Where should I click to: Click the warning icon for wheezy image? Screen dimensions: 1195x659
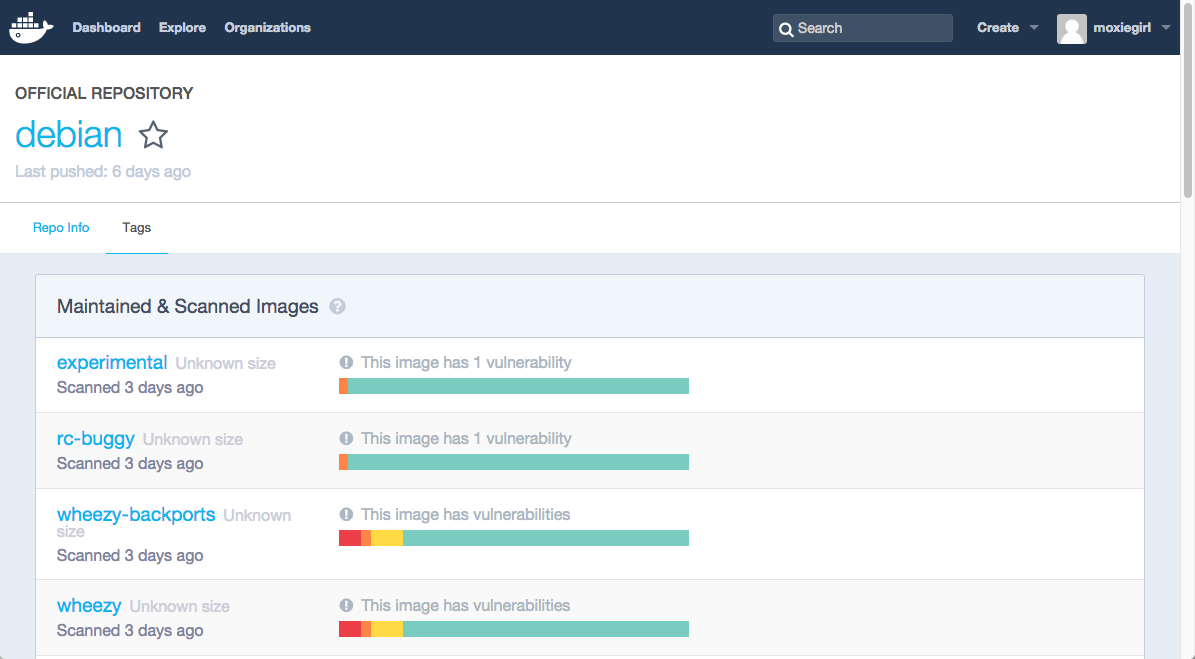click(x=346, y=605)
